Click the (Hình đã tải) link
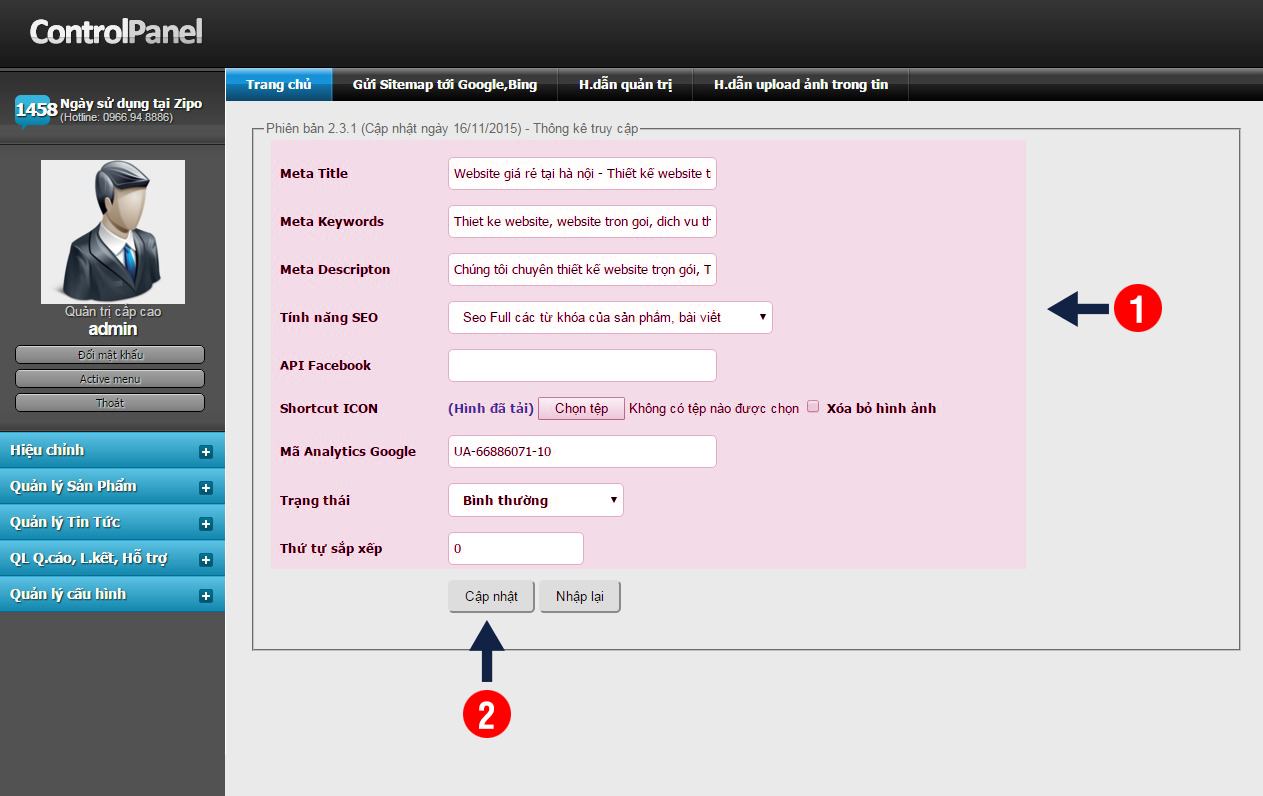This screenshot has height=796, width=1263. click(491, 408)
